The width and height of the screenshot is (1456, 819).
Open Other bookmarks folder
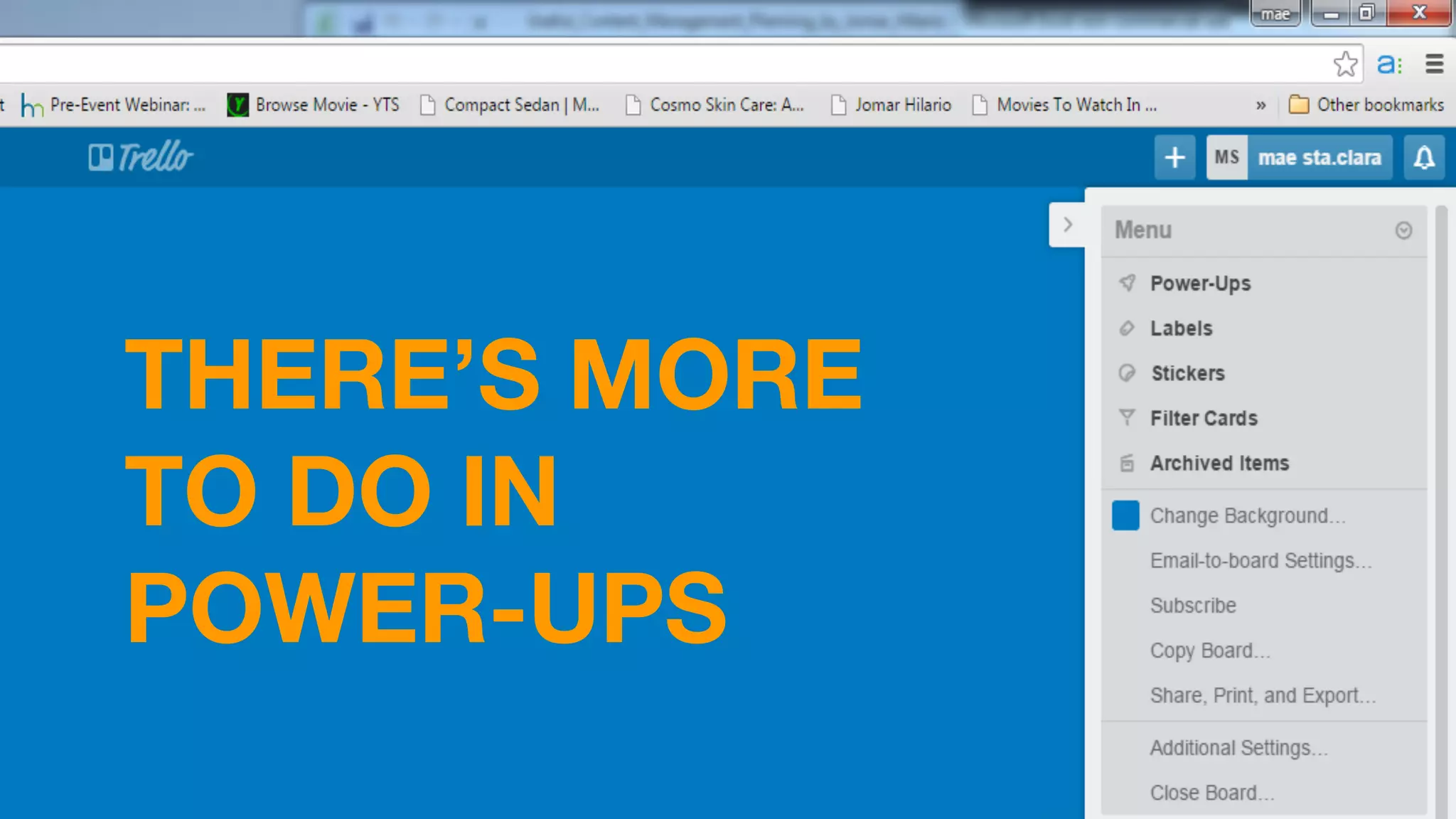(x=1366, y=105)
